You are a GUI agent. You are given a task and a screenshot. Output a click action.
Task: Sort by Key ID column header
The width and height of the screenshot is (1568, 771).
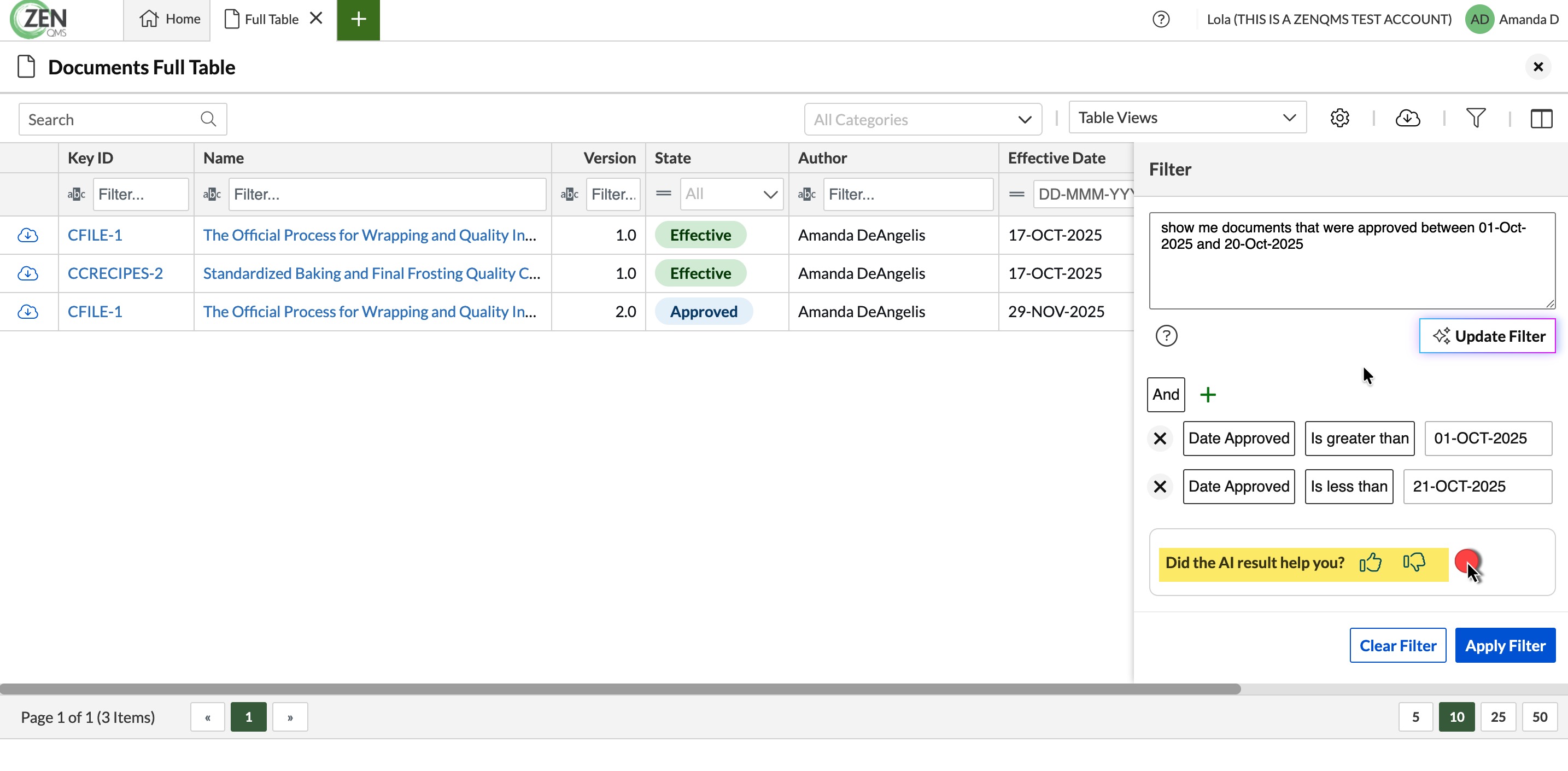pyautogui.click(x=126, y=159)
